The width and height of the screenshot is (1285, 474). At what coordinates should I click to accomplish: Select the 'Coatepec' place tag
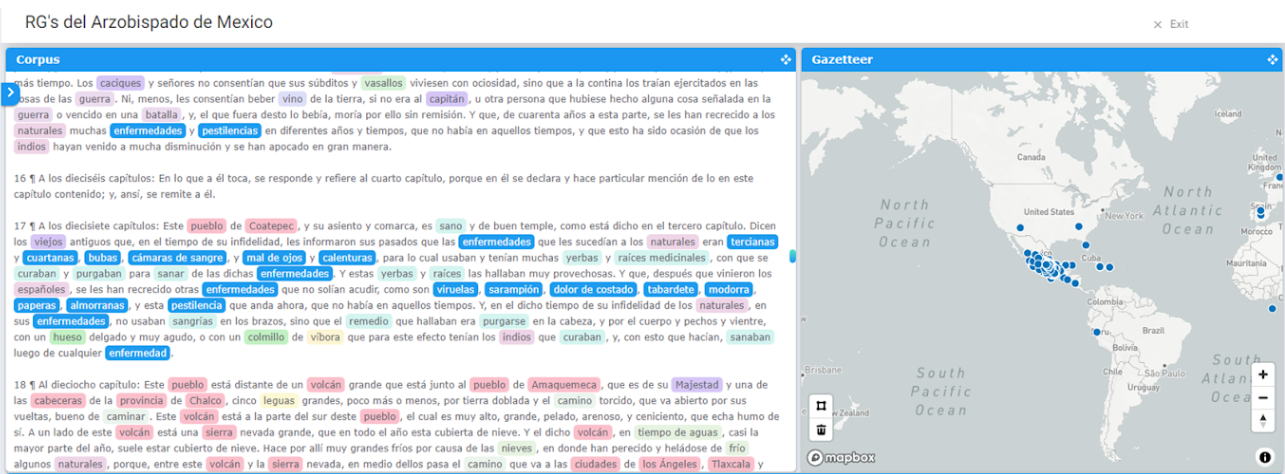click(270, 226)
